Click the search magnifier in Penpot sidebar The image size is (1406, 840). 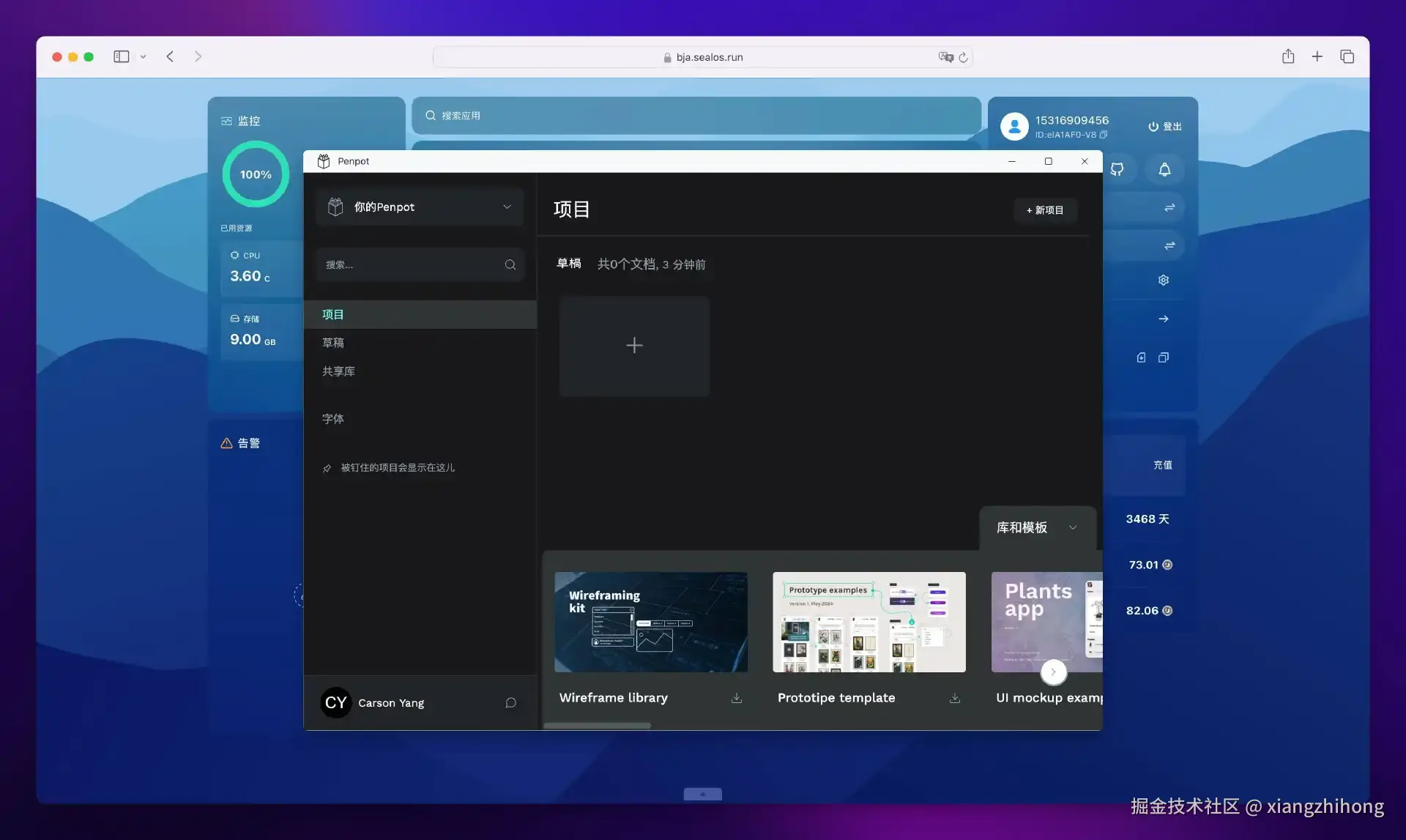click(510, 264)
